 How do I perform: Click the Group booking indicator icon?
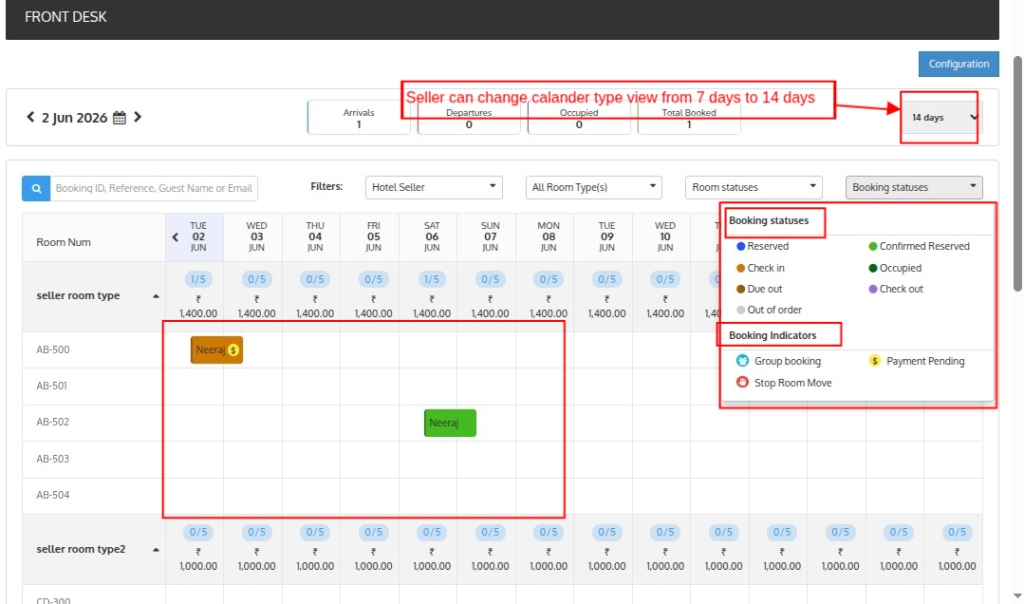(x=743, y=360)
